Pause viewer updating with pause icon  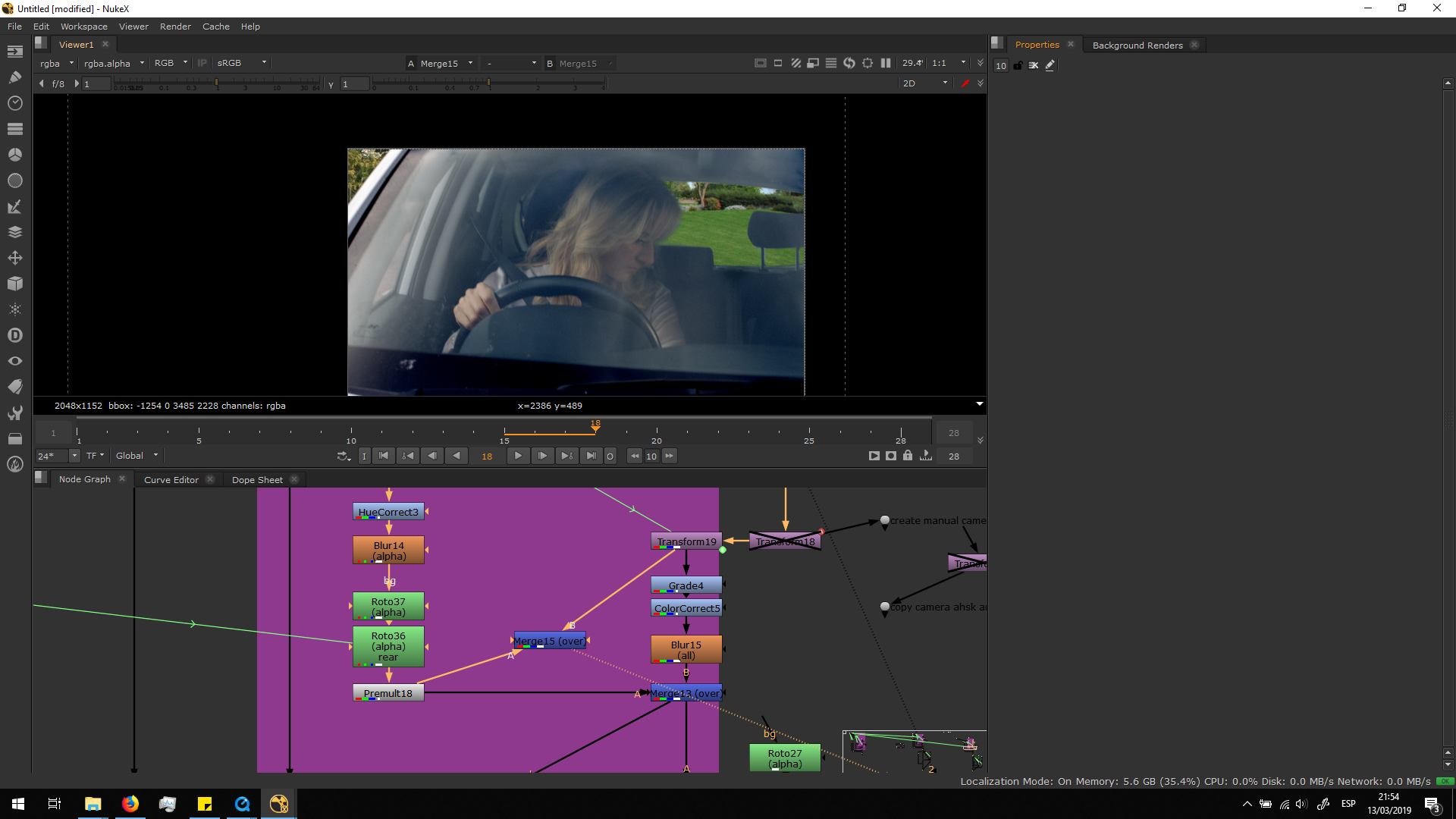[886, 64]
